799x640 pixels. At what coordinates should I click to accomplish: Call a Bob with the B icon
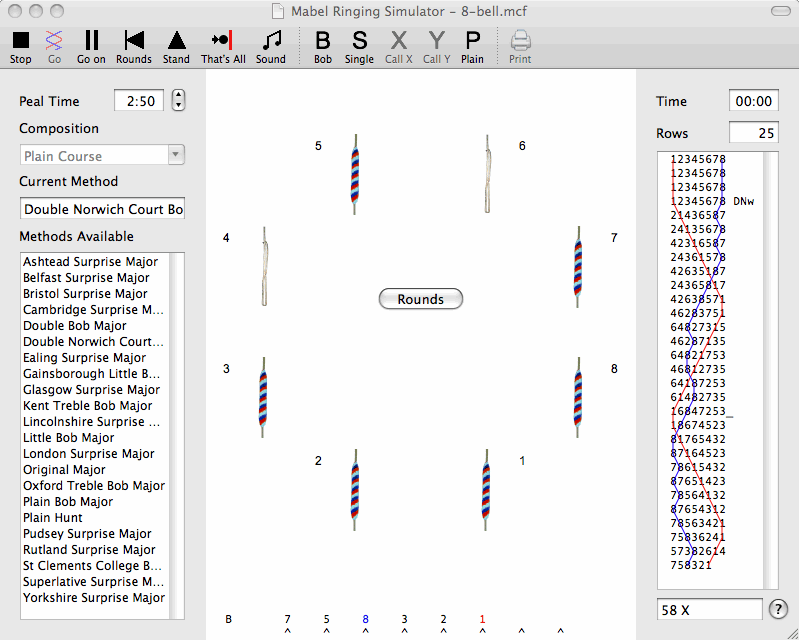coord(323,40)
